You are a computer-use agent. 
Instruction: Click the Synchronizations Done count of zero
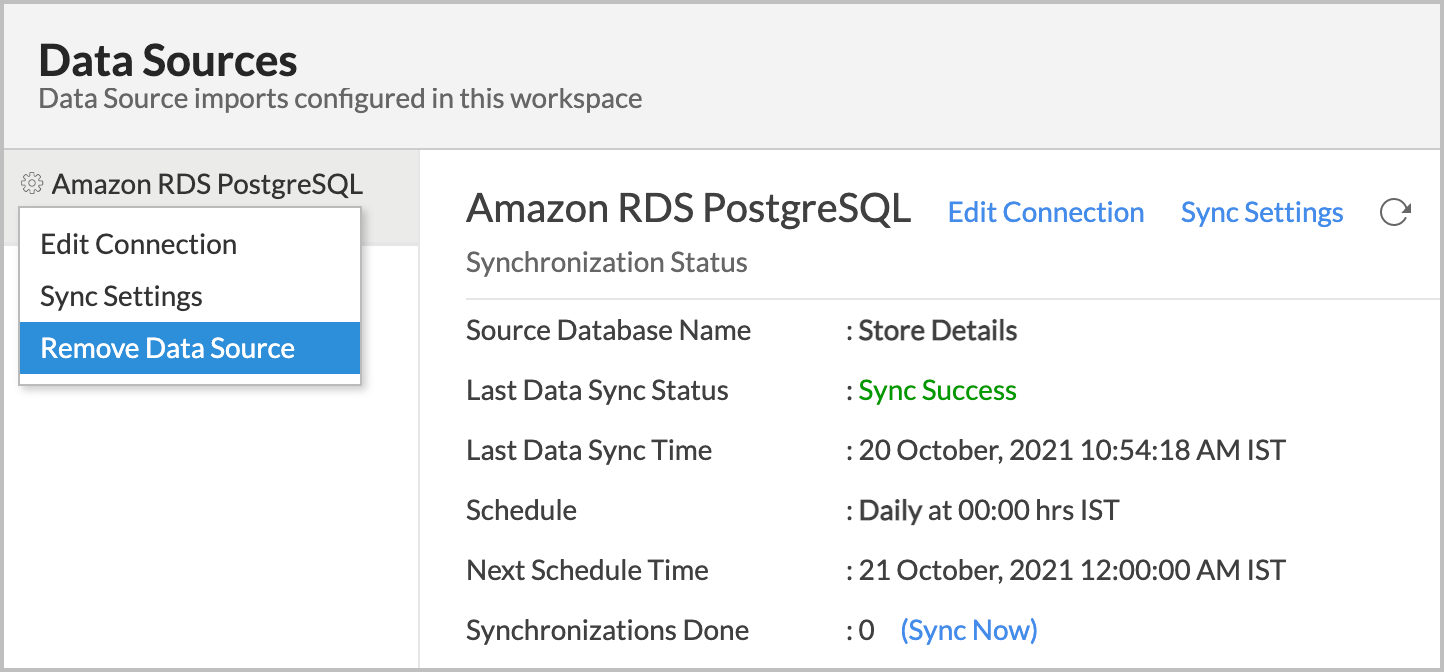click(866, 630)
